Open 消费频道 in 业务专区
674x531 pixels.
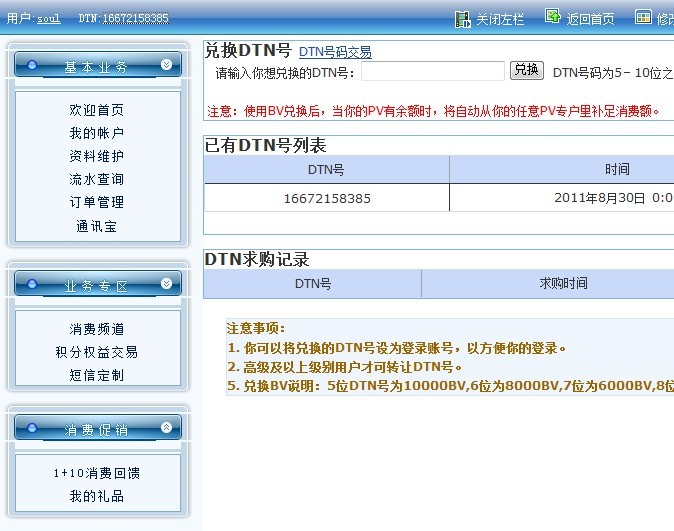97,329
